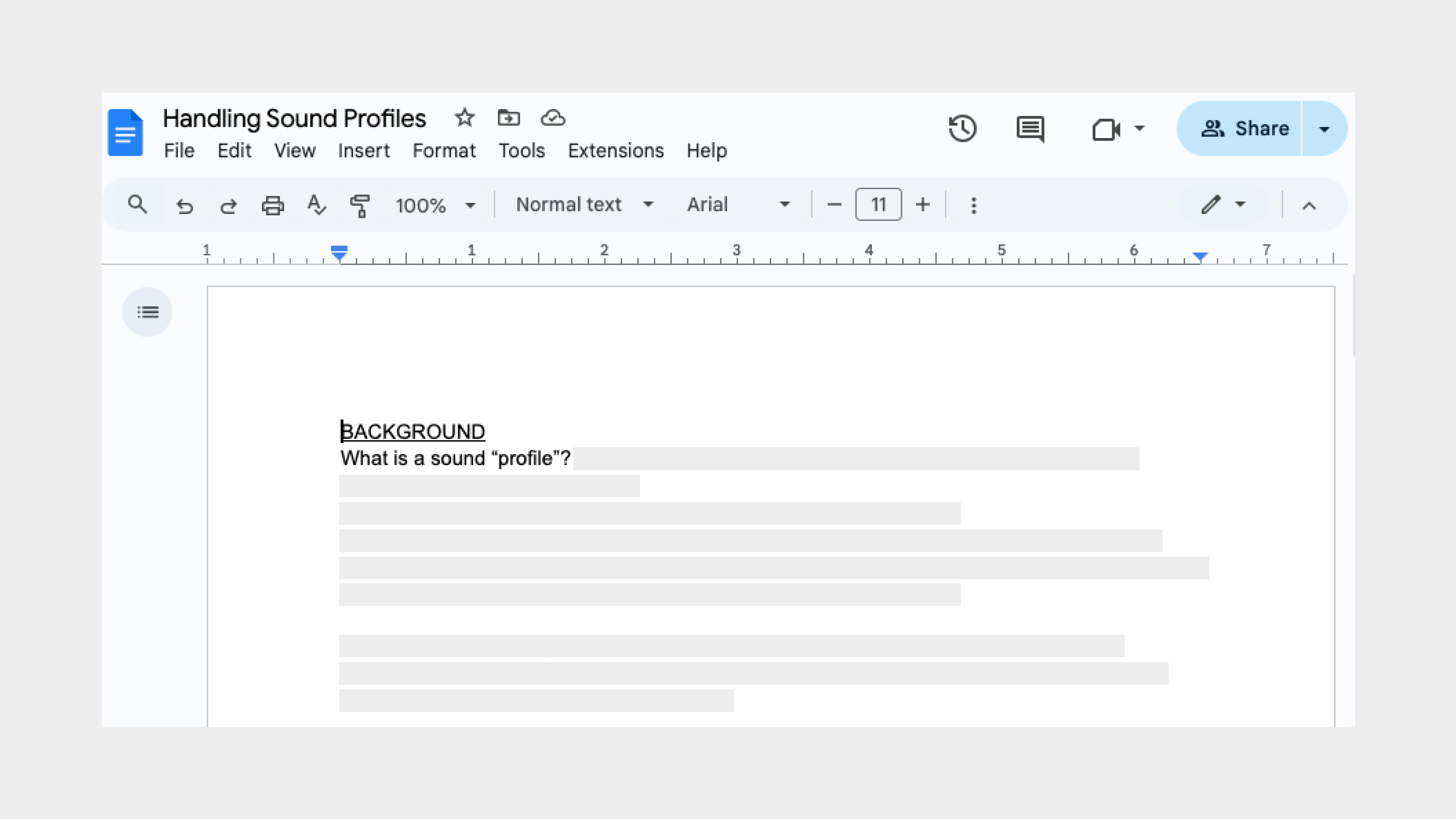Open the File menu

click(x=179, y=151)
